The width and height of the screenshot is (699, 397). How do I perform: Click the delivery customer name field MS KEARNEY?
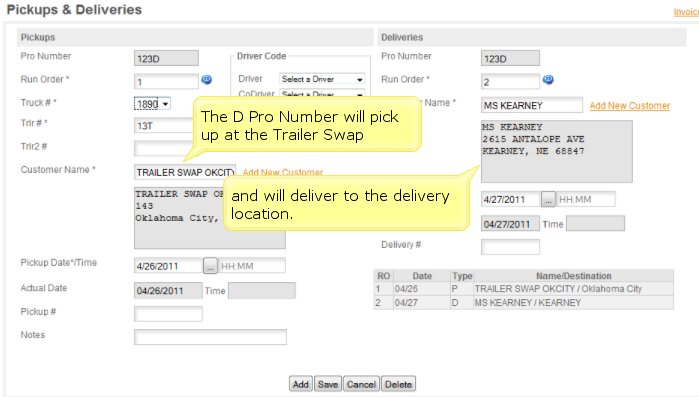tap(531, 105)
